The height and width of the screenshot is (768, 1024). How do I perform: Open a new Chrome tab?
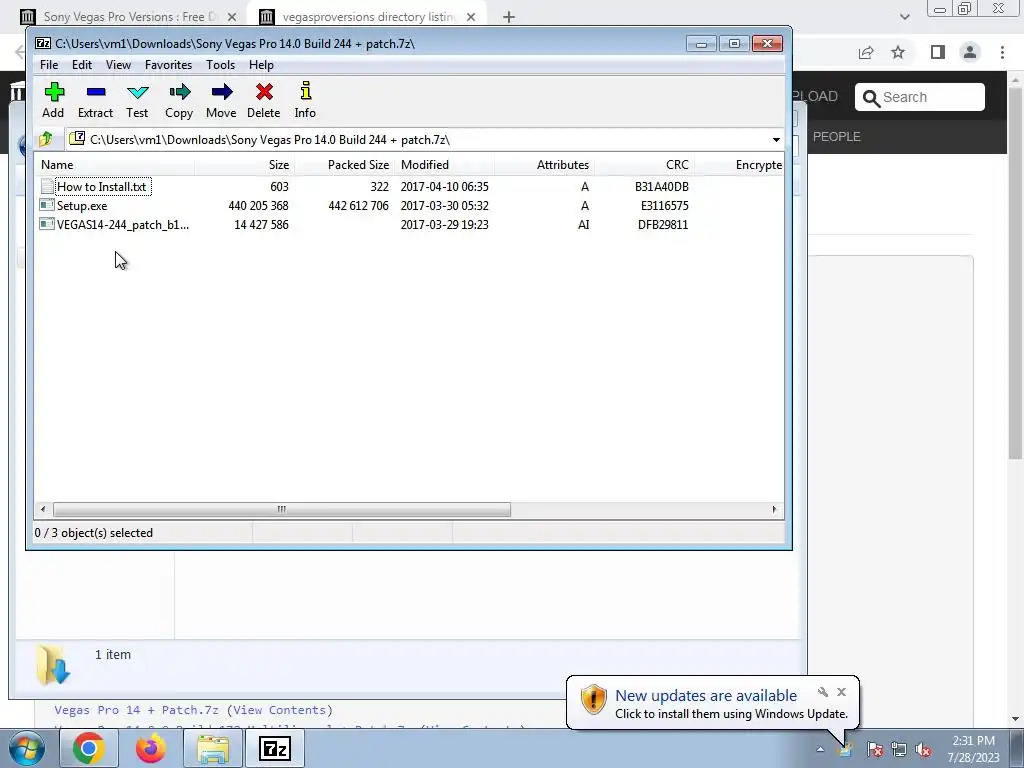point(509,17)
